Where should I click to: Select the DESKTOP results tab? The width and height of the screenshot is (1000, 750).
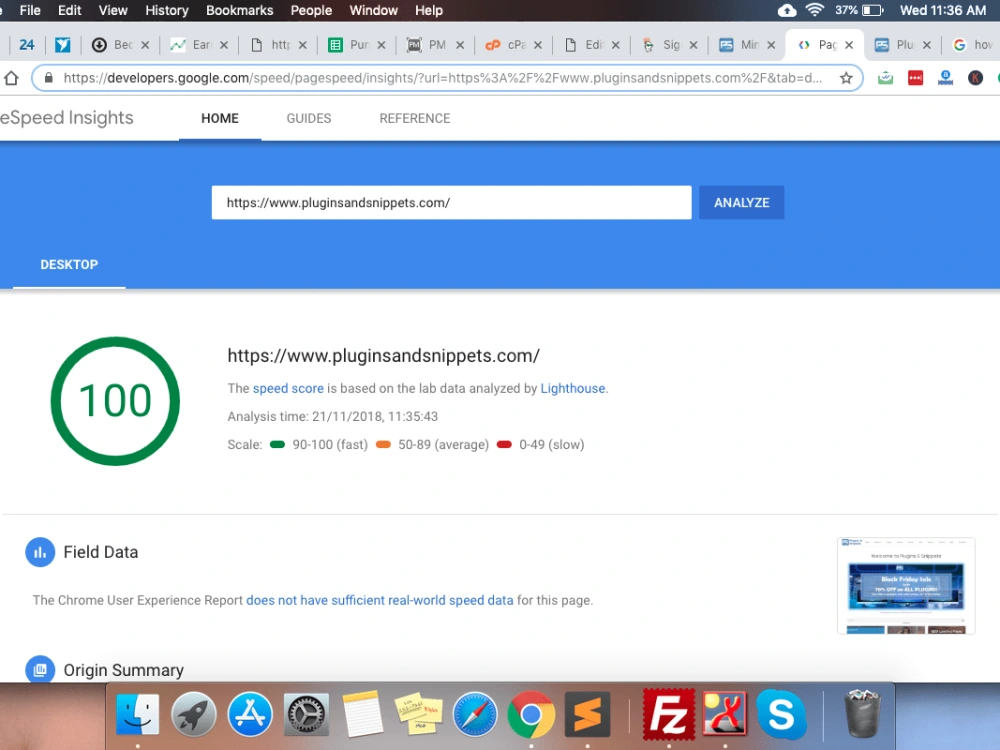[x=69, y=265]
